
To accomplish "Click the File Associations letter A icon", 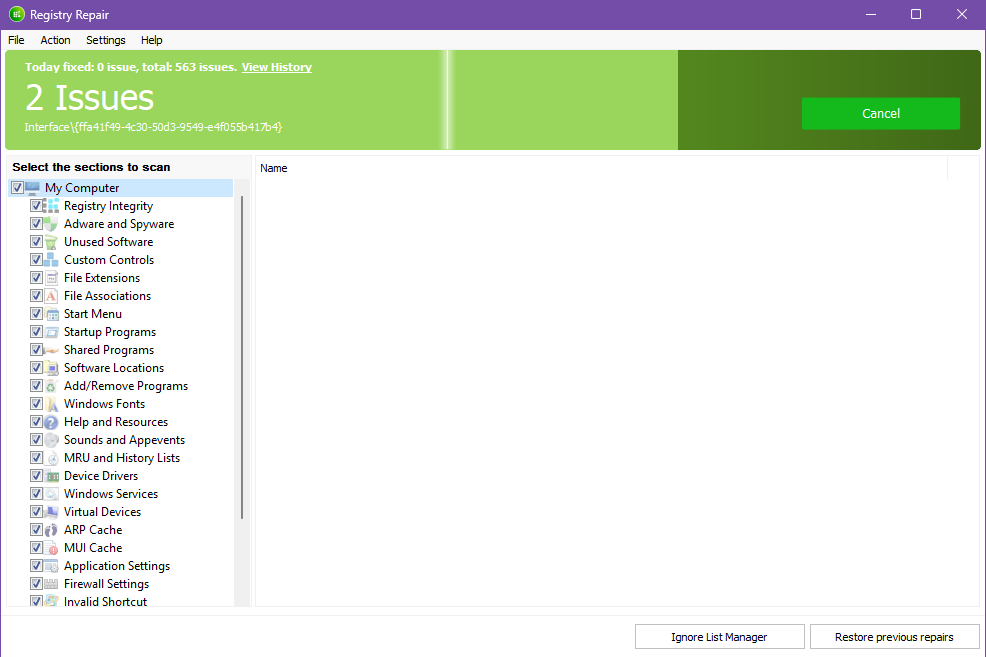I will pos(52,296).
